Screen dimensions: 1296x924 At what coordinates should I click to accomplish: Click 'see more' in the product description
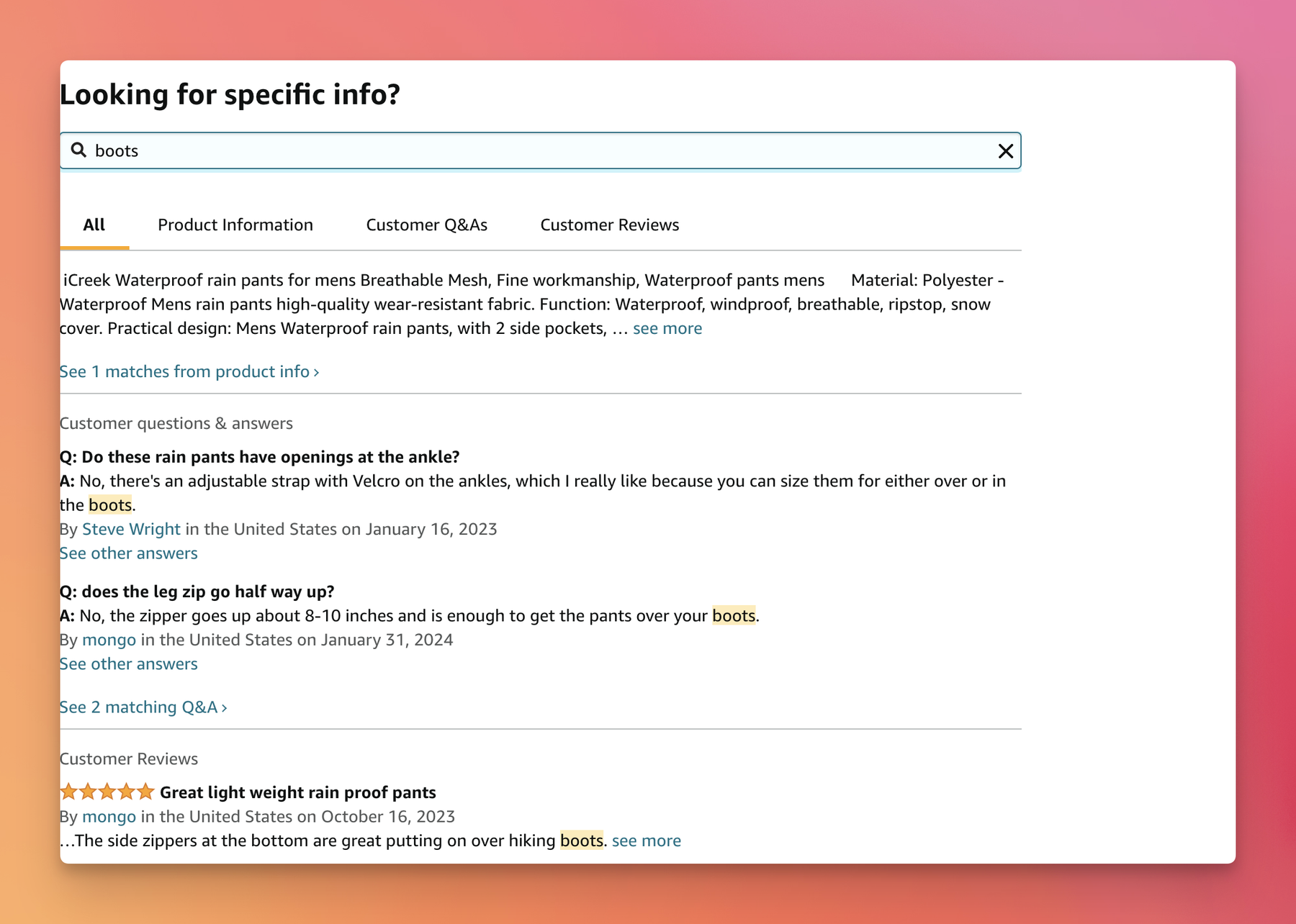(x=667, y=328)
